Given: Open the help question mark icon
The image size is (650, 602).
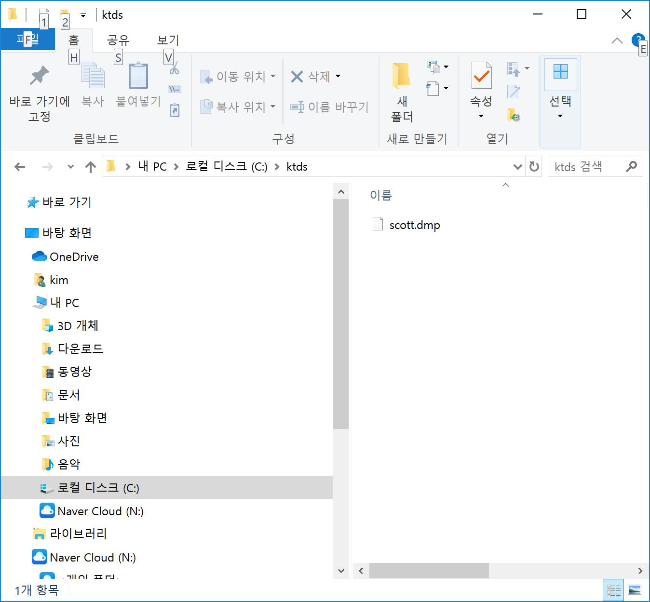Looking at the screenshot, I should pos(638,40).
